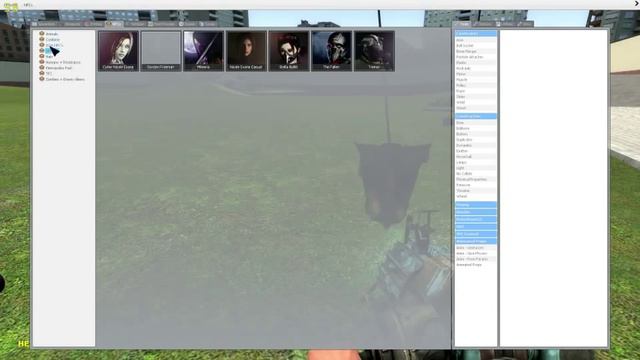This screenshot has height=360, width=640.
Task: Spawn the Nicole Duane Casual NPC
Action: click(246, 51)
